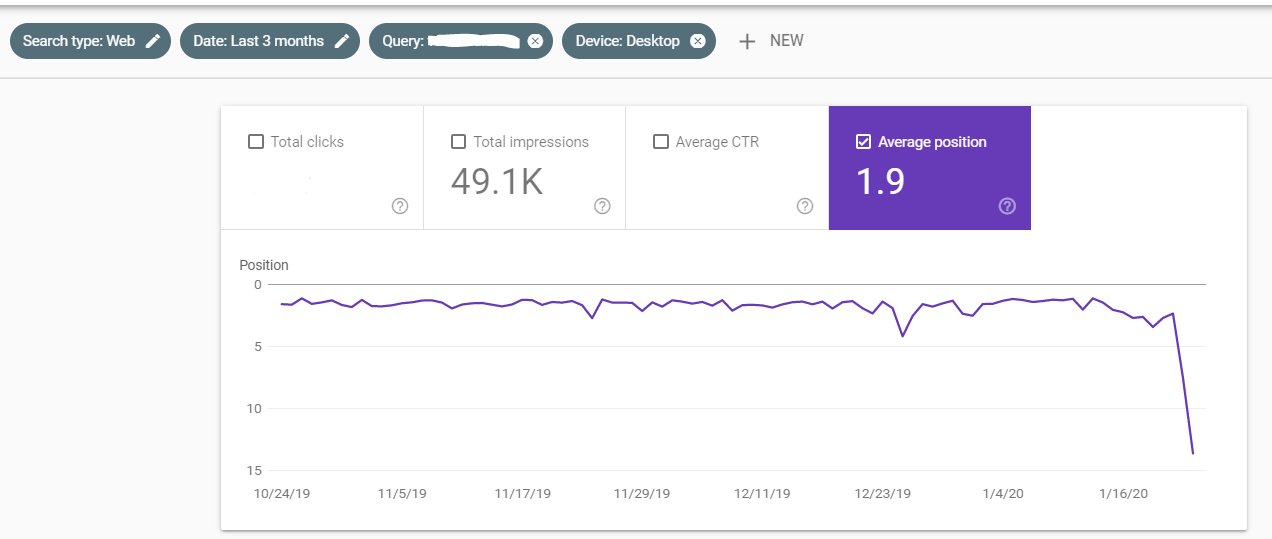Image resolution: width=1272 pixels, height=539 pixels.
Task: Select the 1.9 average position value
Action: [x=881, y=181]
